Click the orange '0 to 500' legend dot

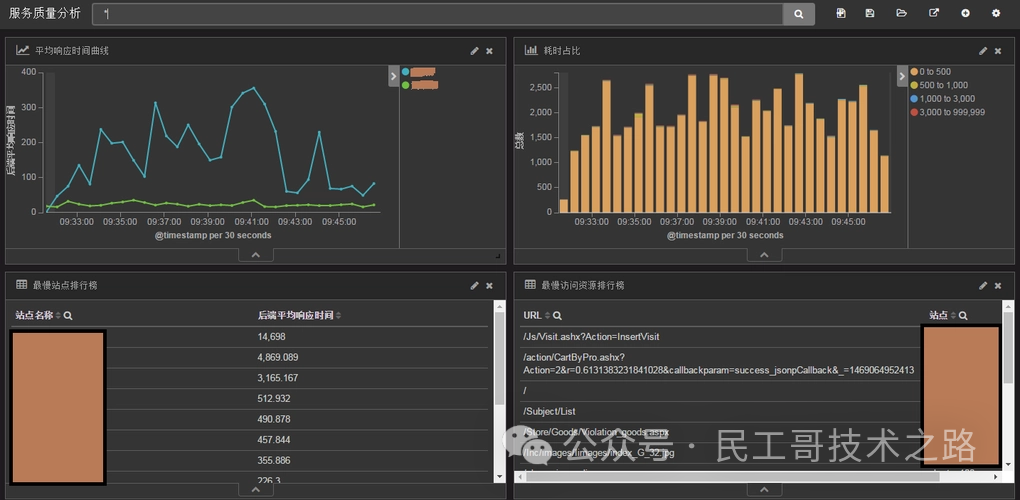[x=914, y=72]
